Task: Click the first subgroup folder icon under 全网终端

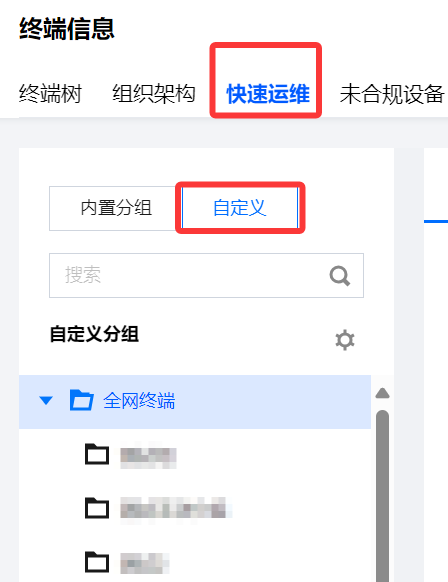Action: tap(97, 454)
